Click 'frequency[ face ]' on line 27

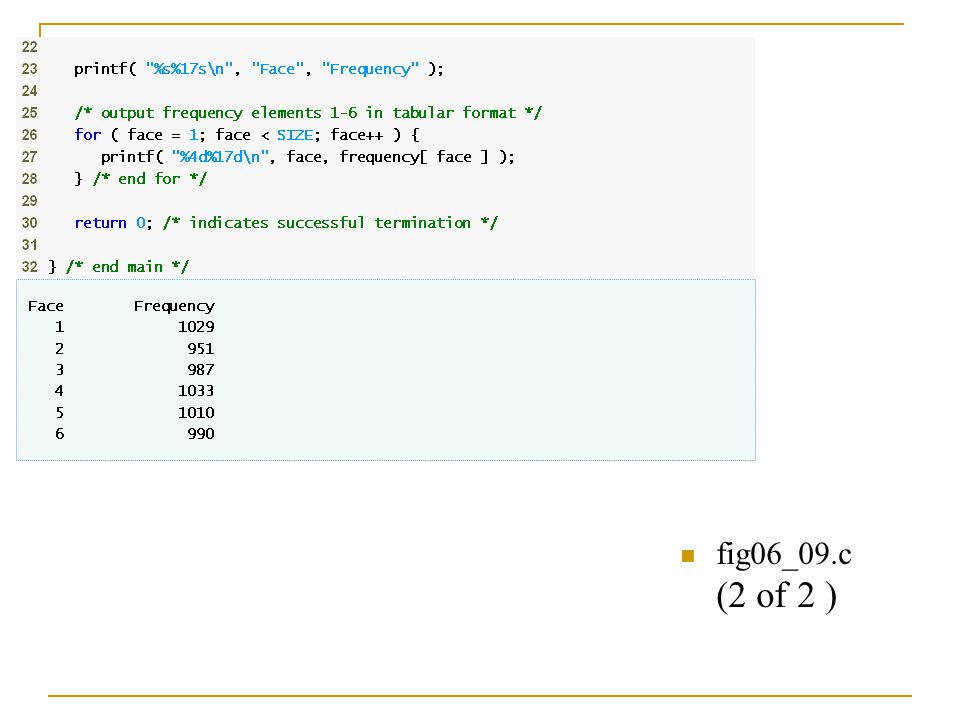click(414, 157)
